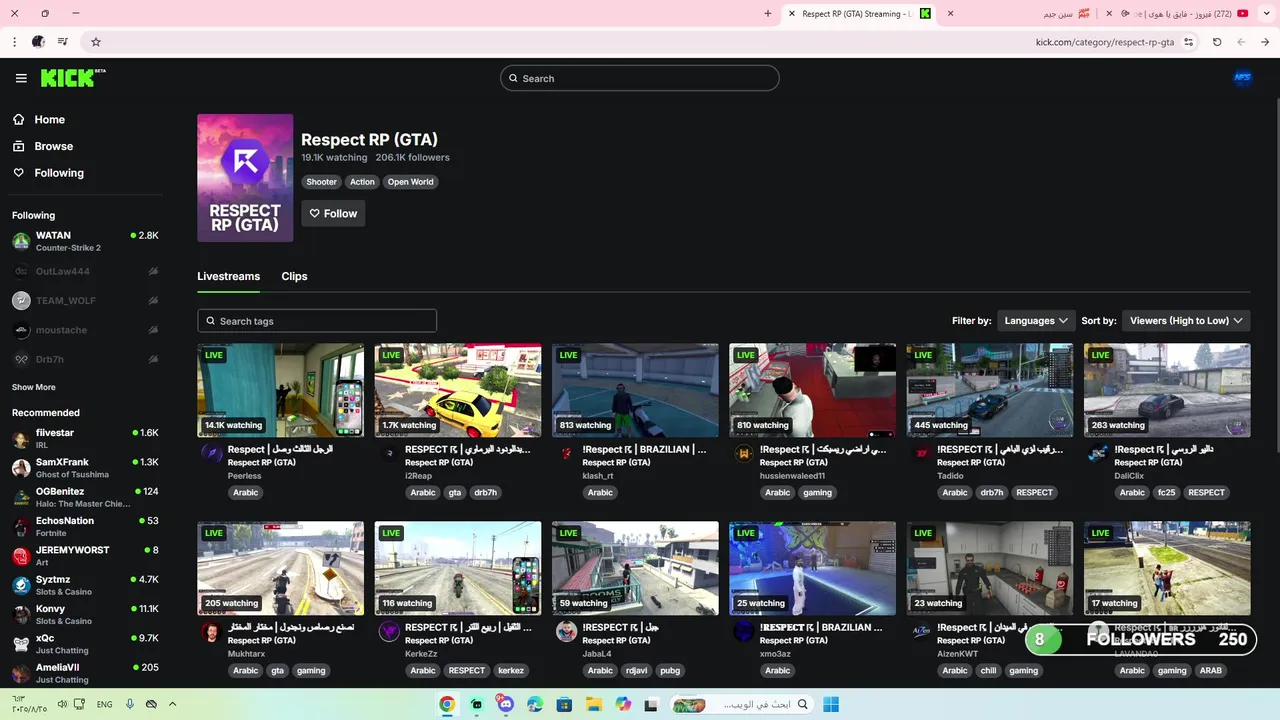Open Konvy channel in Recommended
The width and height of the screenshot is (1280, 720).
tap(85, 614)
